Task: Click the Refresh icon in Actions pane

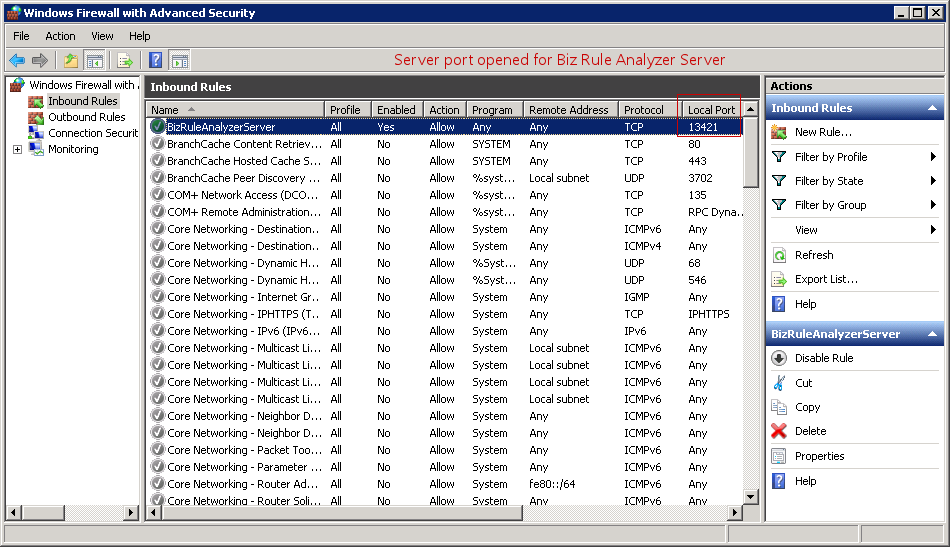Action: click(x=779, y=255)
